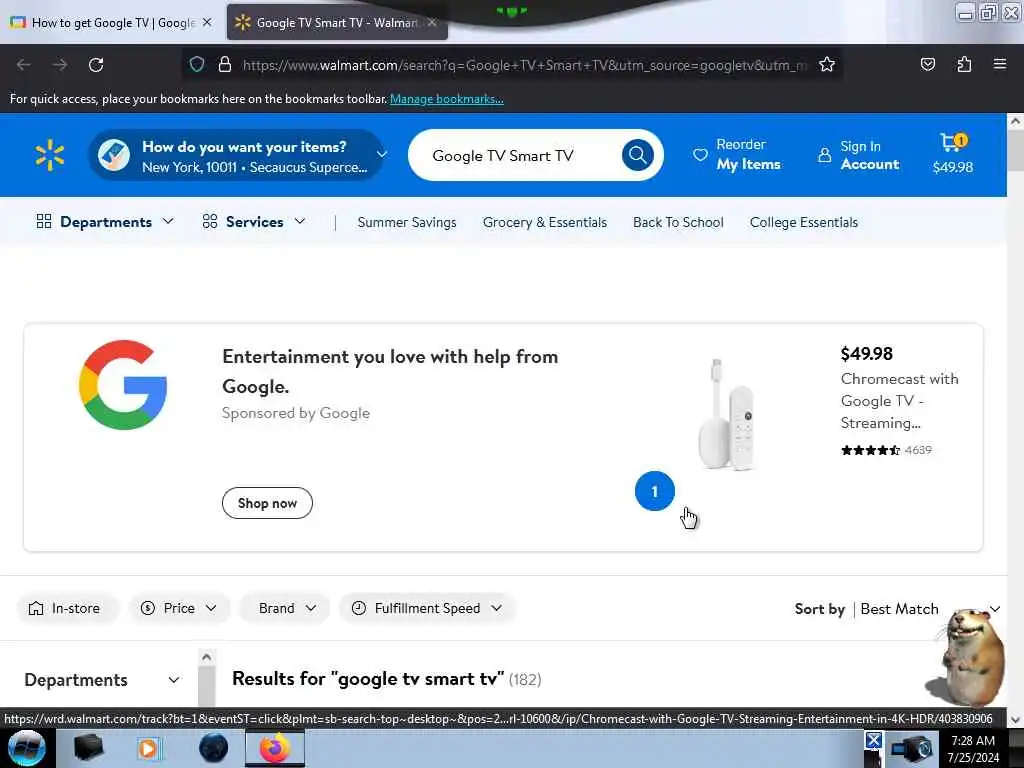Screen dimensions: 1024x768
Task: Open the Sort by Best Match dropdown
Action: [x=897, y=609]
